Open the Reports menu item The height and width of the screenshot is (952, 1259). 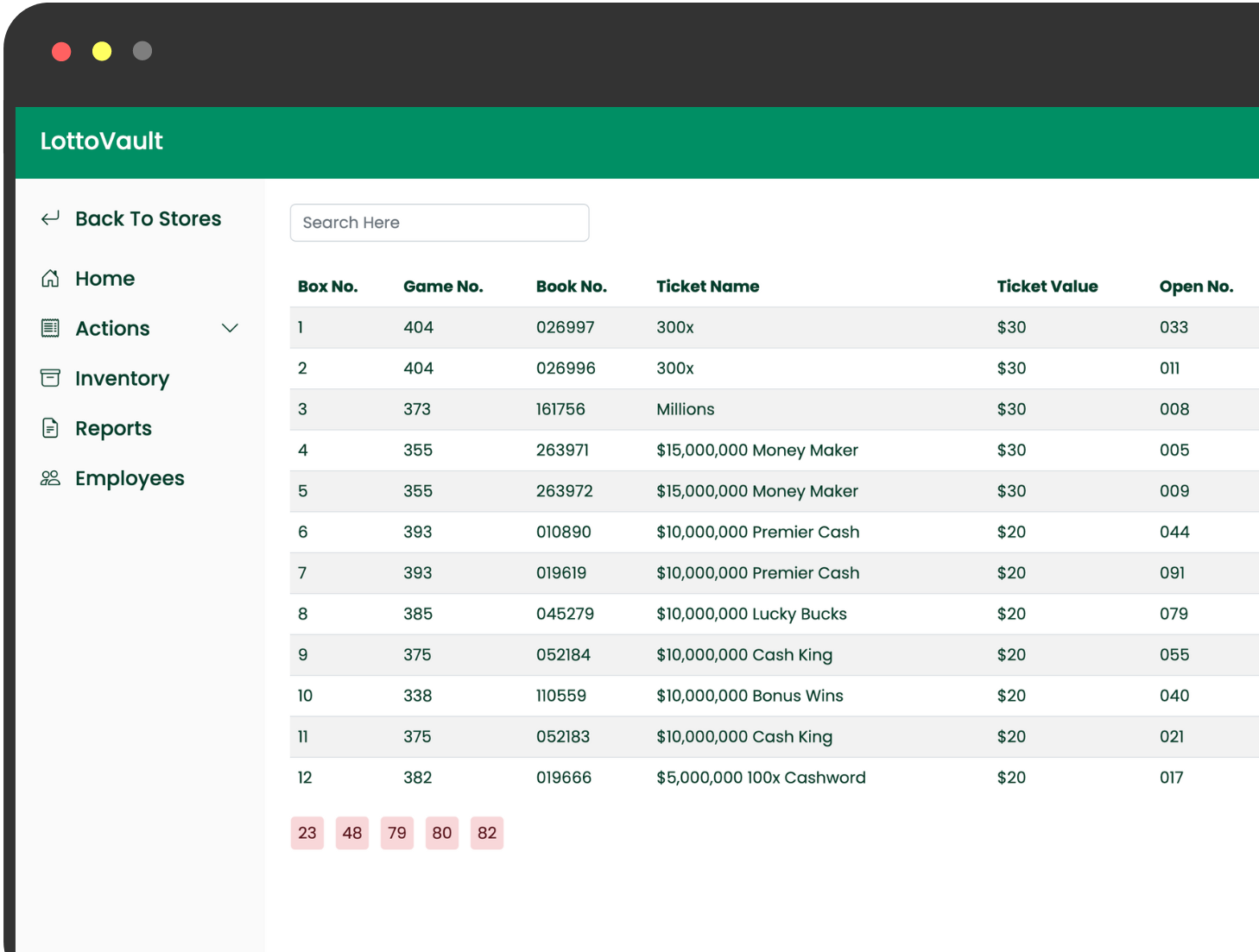(x=113, y=428)
